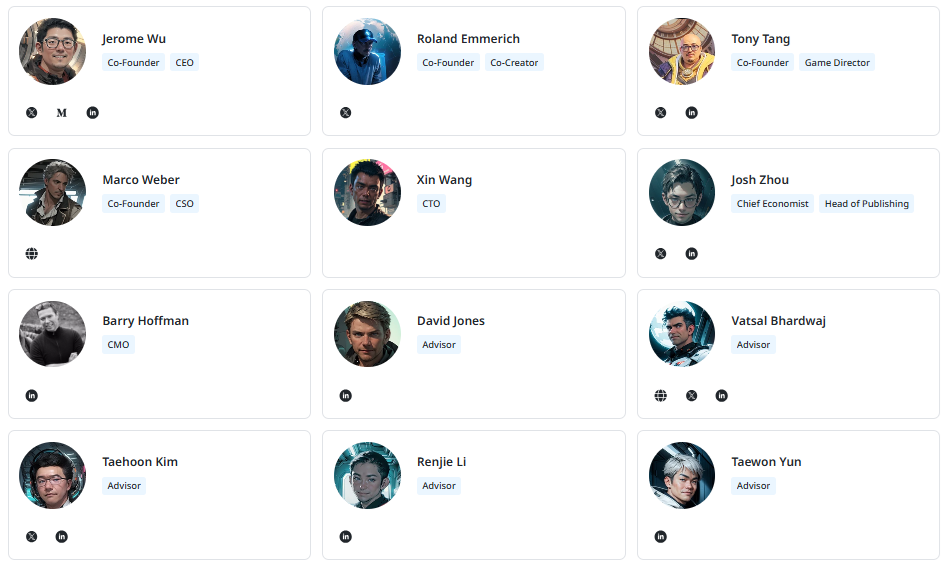Select the Jerome Wu name heading
Screen dimensions: 945x565
(134, 39)
